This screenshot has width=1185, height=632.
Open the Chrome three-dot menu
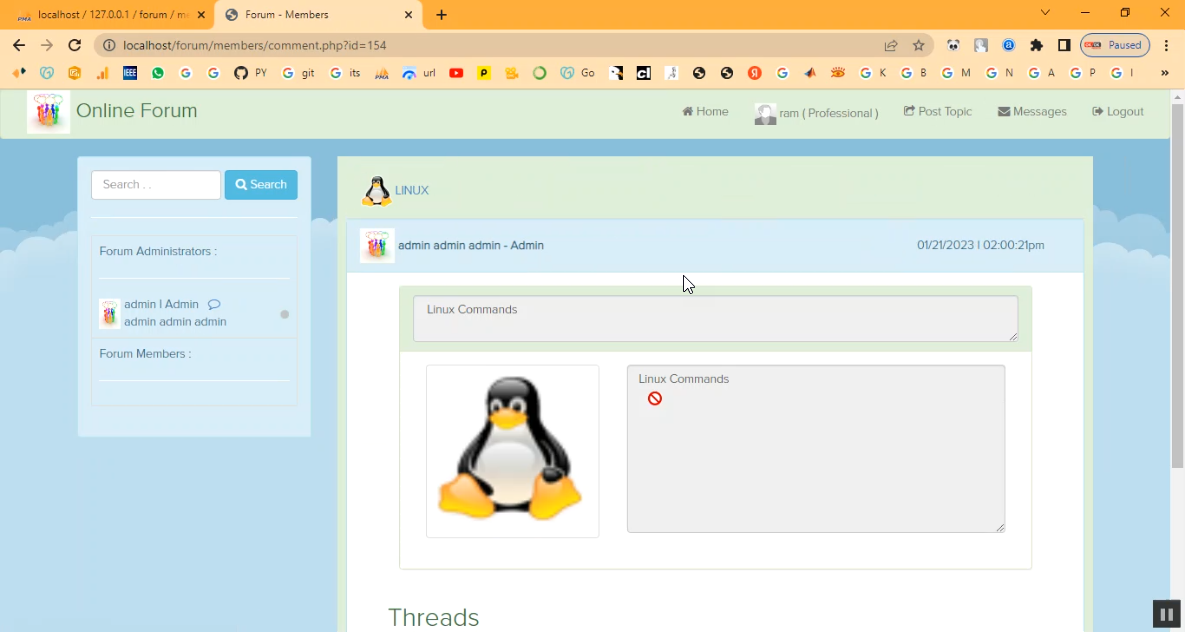(x=1166, y=45)
